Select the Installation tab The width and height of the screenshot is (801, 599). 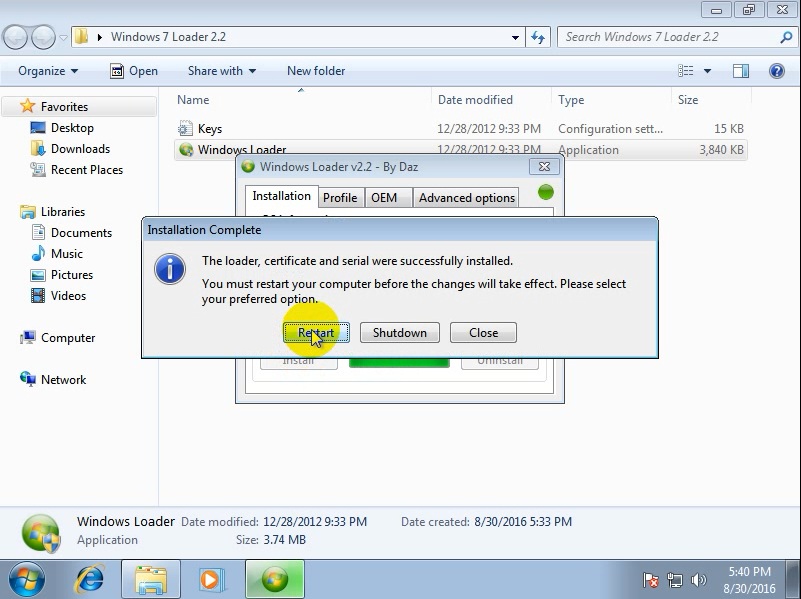(281, 196)
